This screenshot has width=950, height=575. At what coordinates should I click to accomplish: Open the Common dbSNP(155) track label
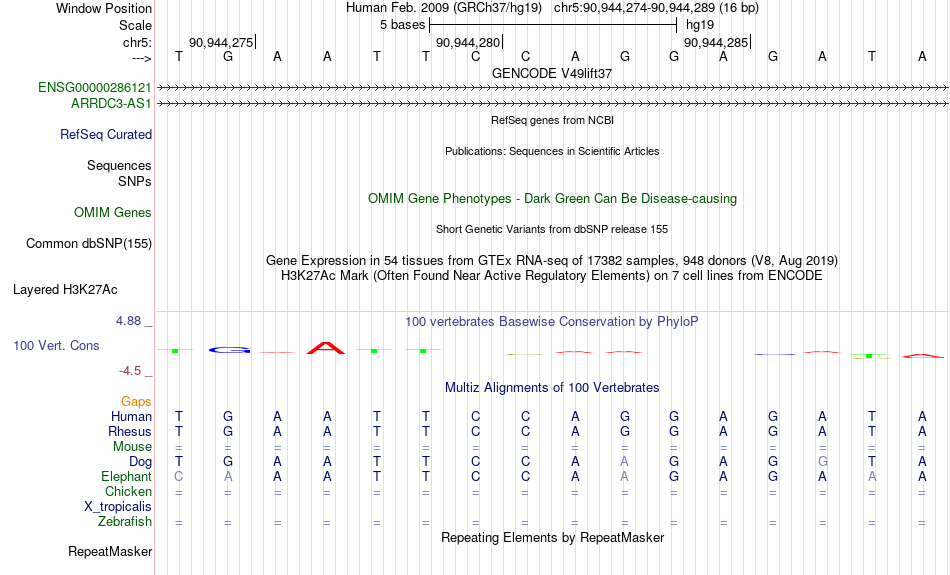click(x=88, y=244)
